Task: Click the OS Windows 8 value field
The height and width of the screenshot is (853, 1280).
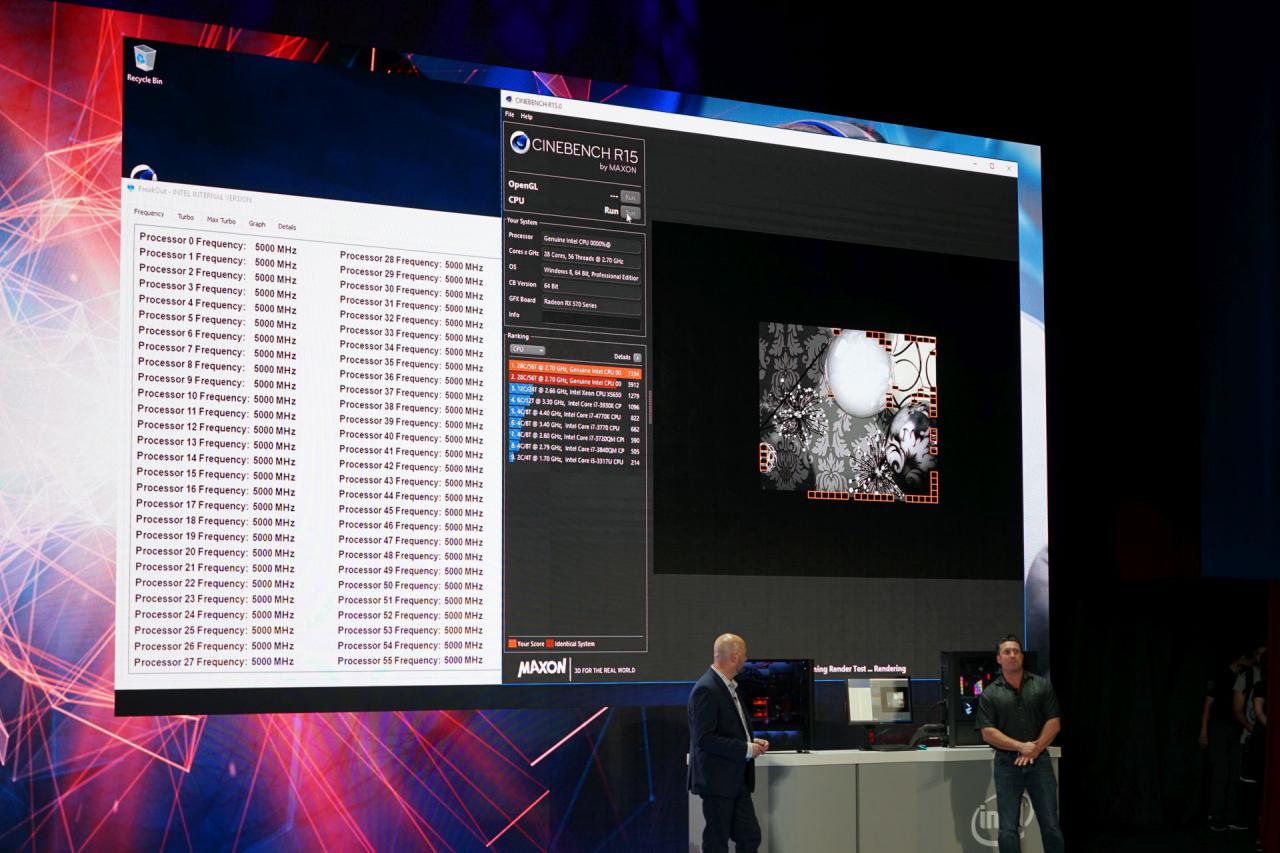Action: (591, 274)
